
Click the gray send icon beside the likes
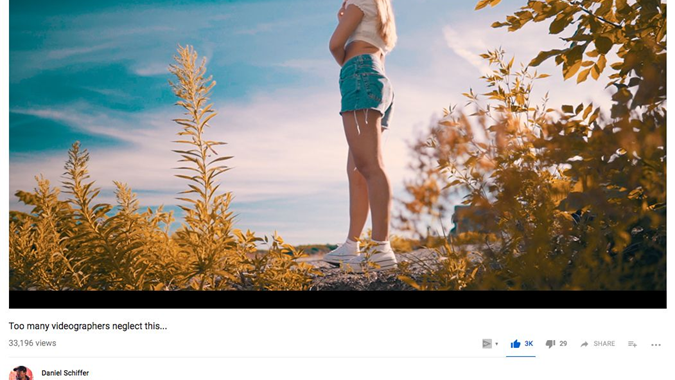[x=487, y=343]
